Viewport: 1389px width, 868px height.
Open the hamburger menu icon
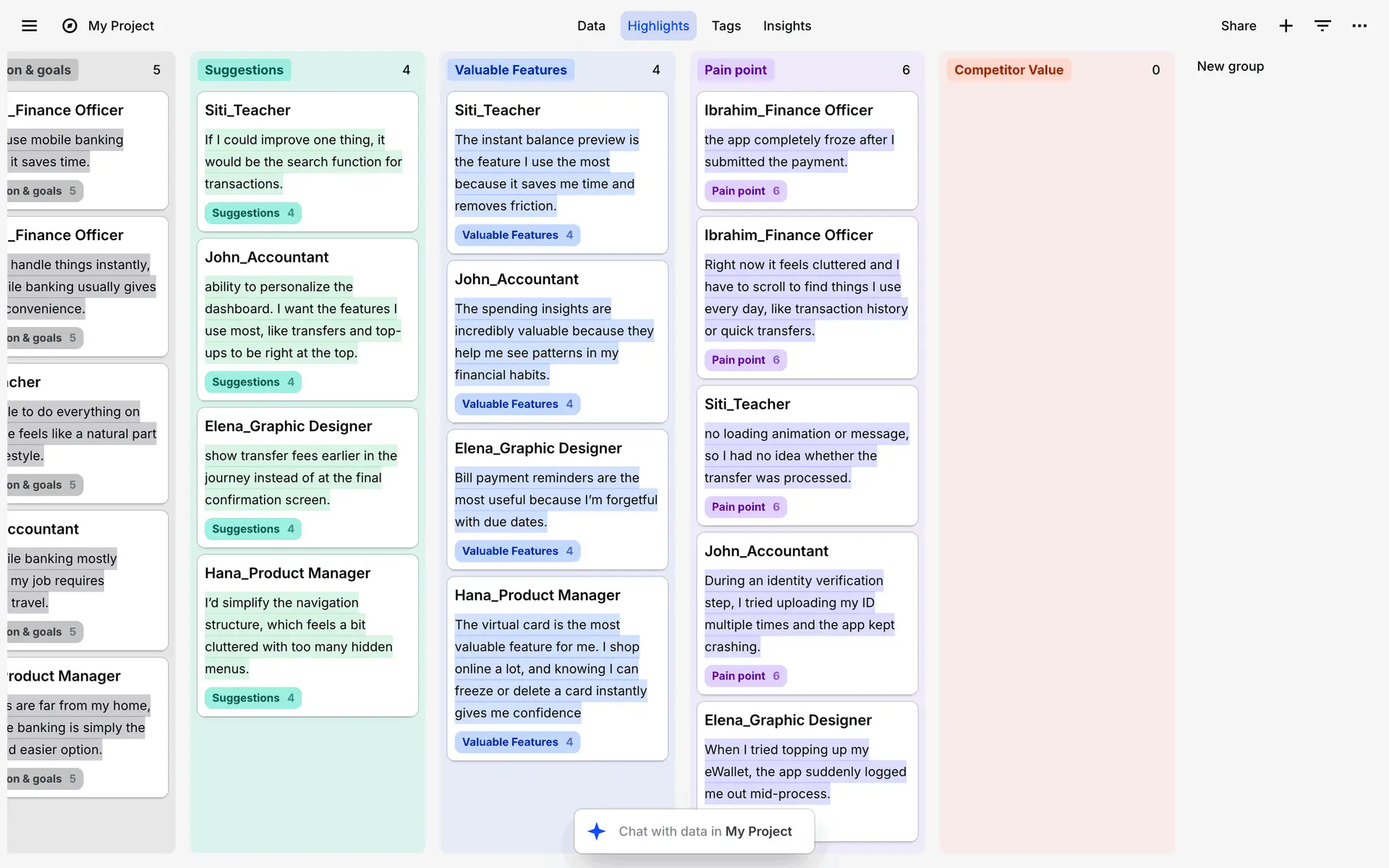29,26
